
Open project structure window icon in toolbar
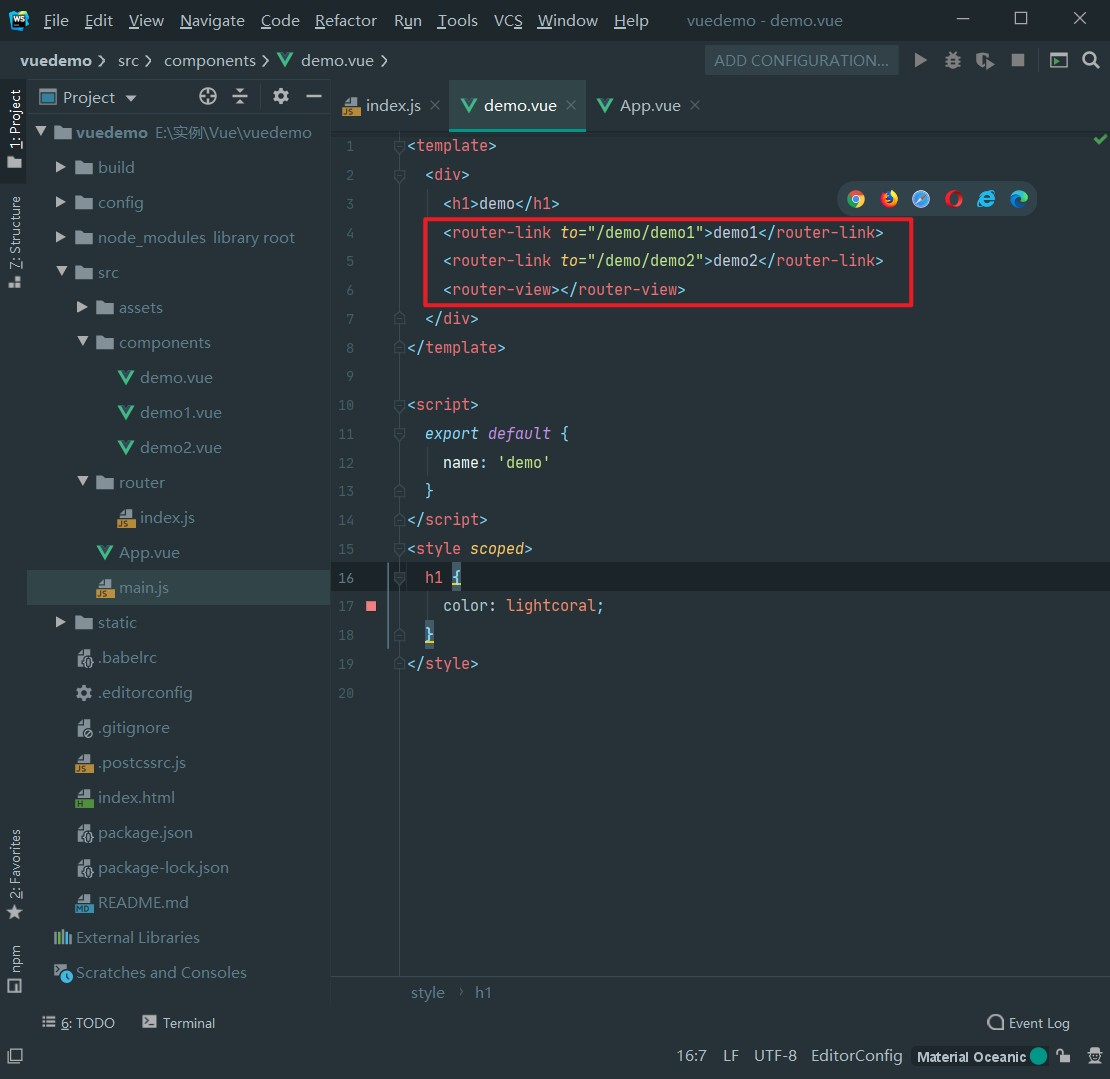tap(1058, 60)
